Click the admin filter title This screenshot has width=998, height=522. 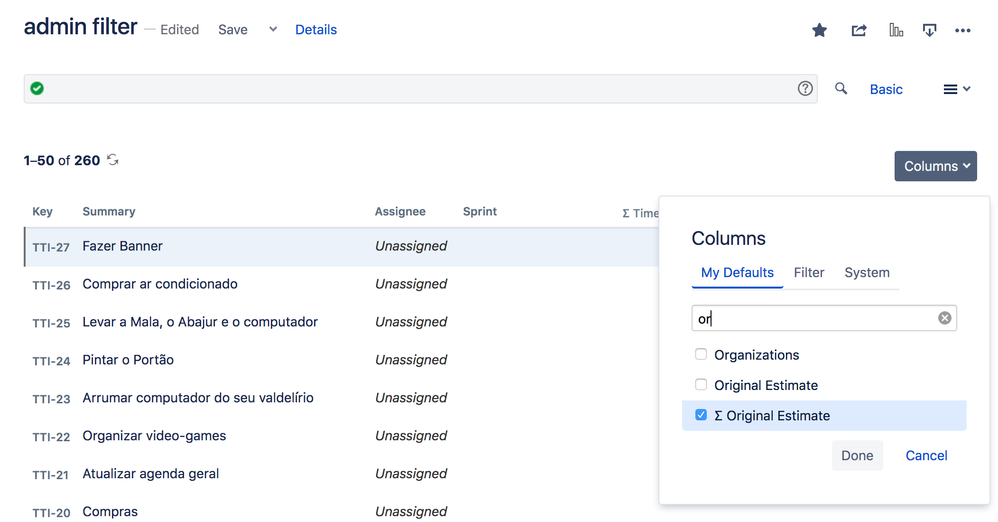(x=80, y=27)
